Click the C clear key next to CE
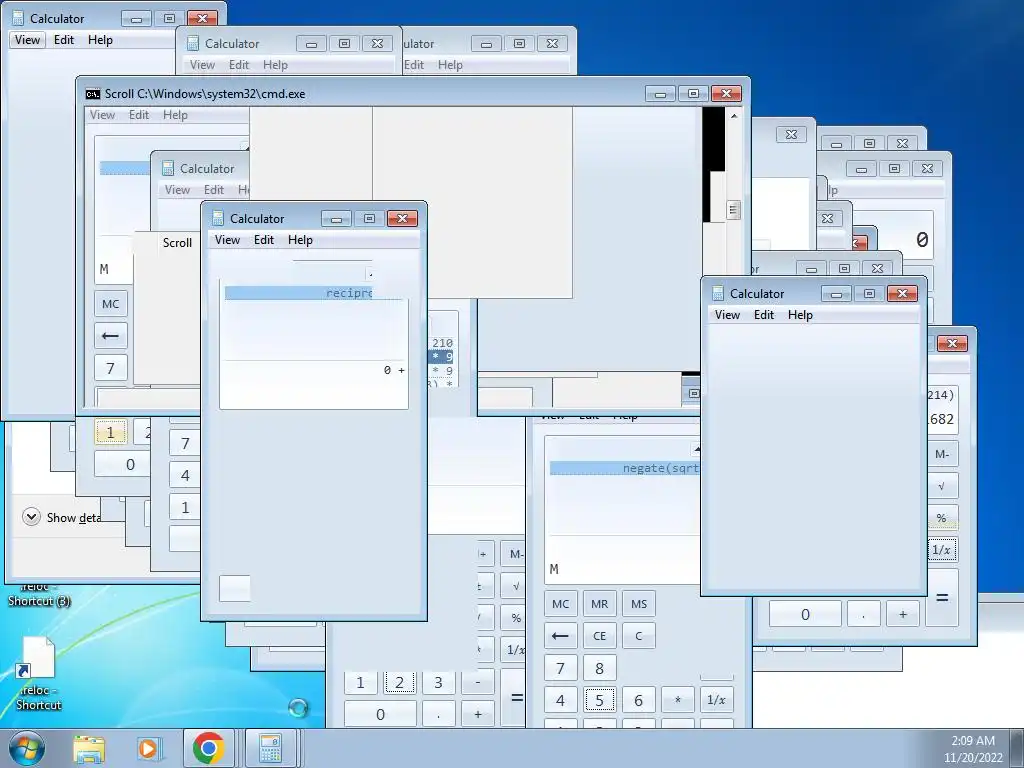The height and width of the screenshot is (768, 1024). 639,636
